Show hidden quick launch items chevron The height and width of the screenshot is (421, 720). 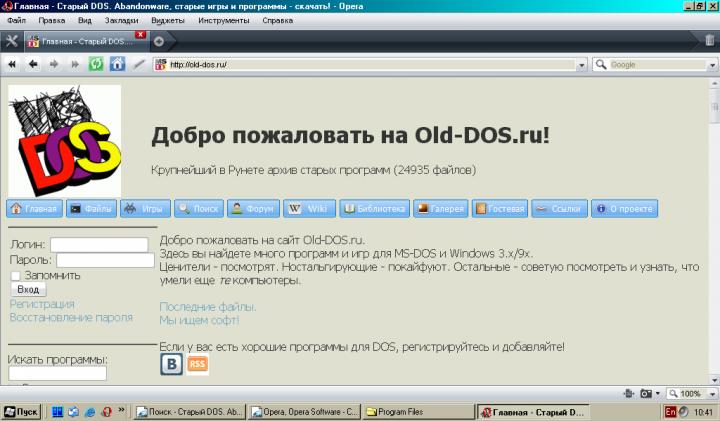pos(121,410)
